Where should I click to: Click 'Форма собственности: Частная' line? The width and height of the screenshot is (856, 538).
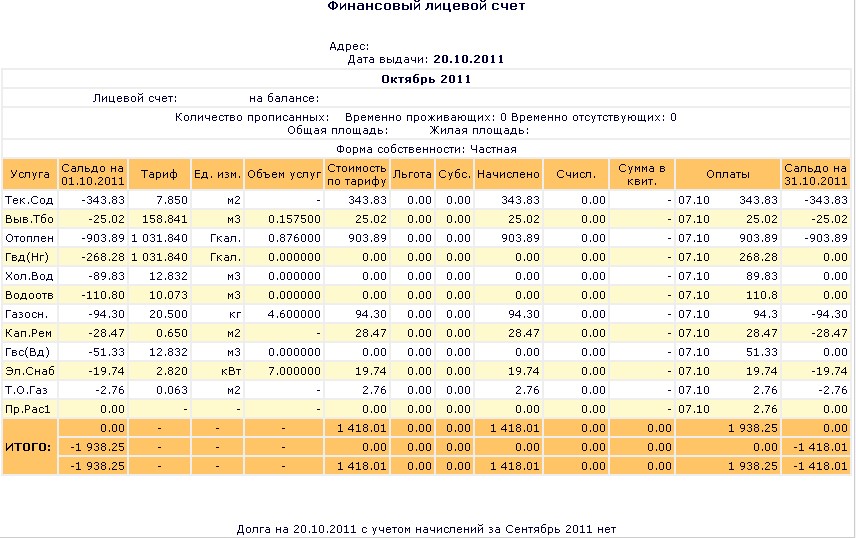coord(426,149)
